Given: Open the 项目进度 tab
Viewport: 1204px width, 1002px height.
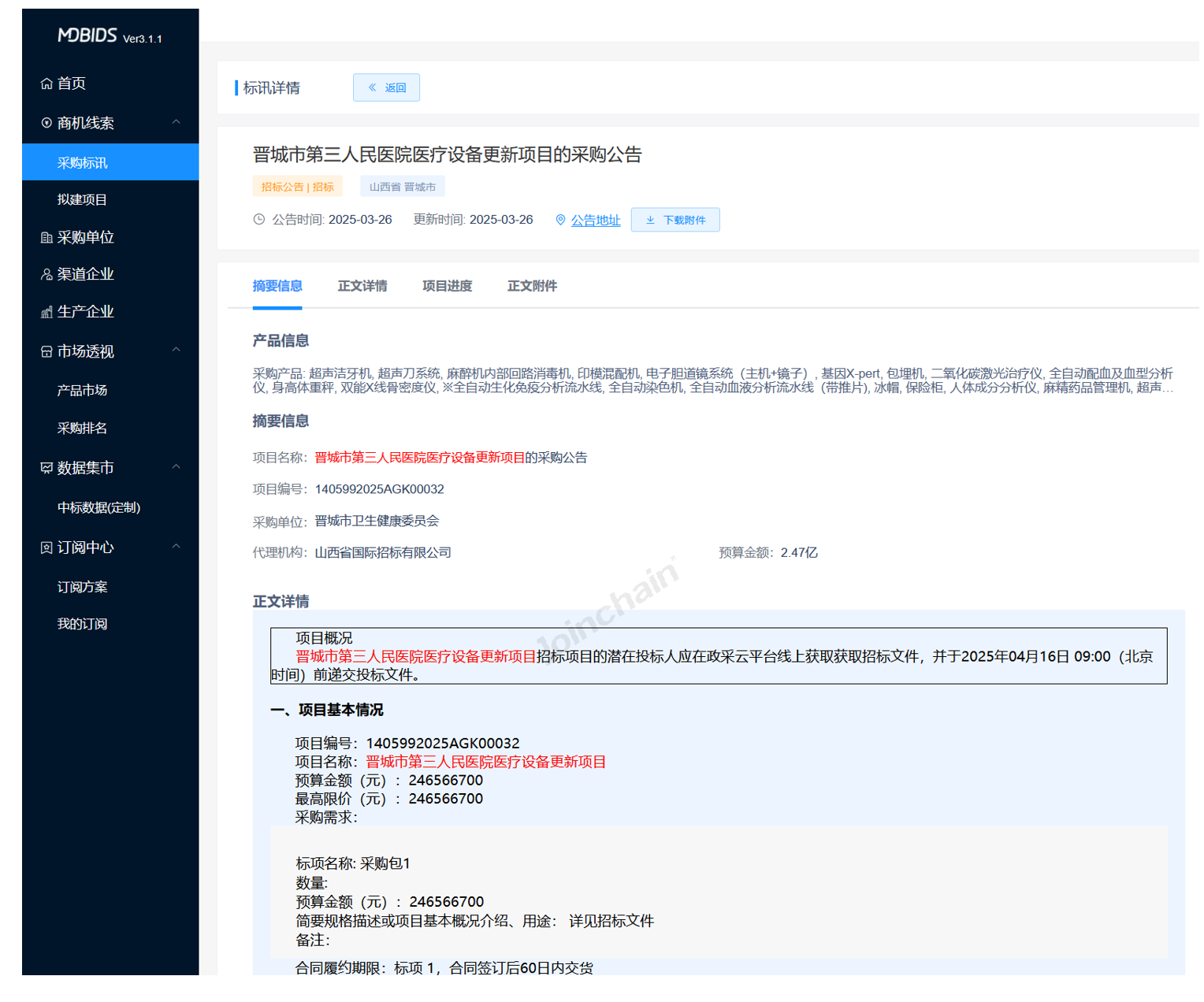Looking at the screenshot, I should (x=447, y=286).
